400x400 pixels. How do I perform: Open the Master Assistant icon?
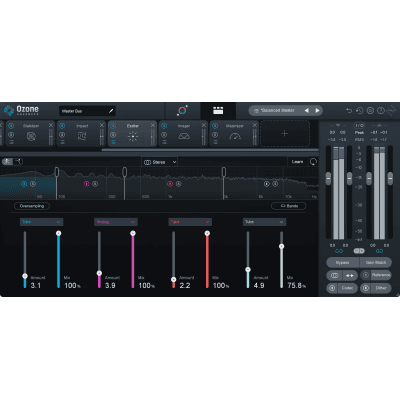pyautogui.click(x=182, y=111)
